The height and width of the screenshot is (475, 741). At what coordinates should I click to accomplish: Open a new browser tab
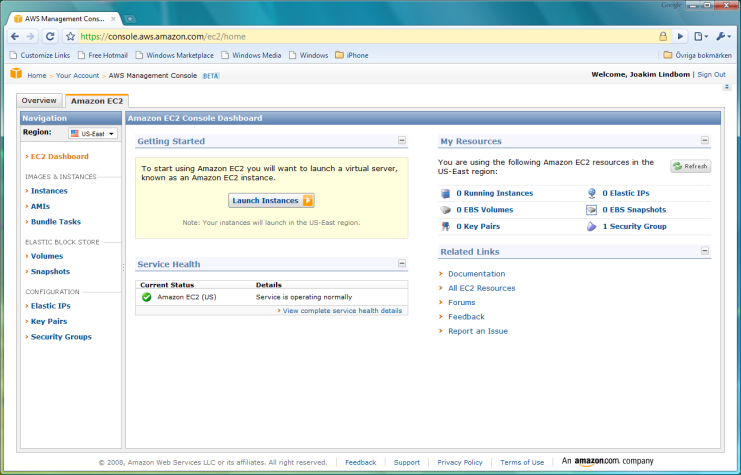(129, 19)
